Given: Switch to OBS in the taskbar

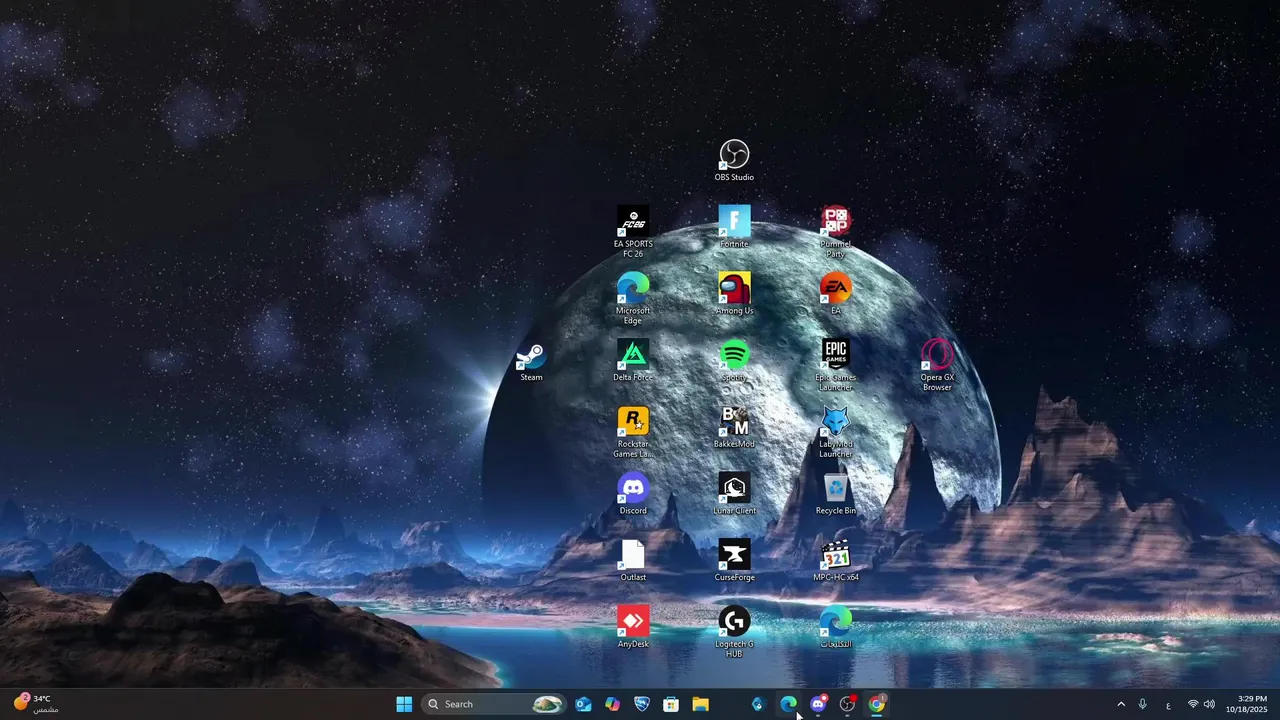Looking at the screenshot, I should (847, 704).
